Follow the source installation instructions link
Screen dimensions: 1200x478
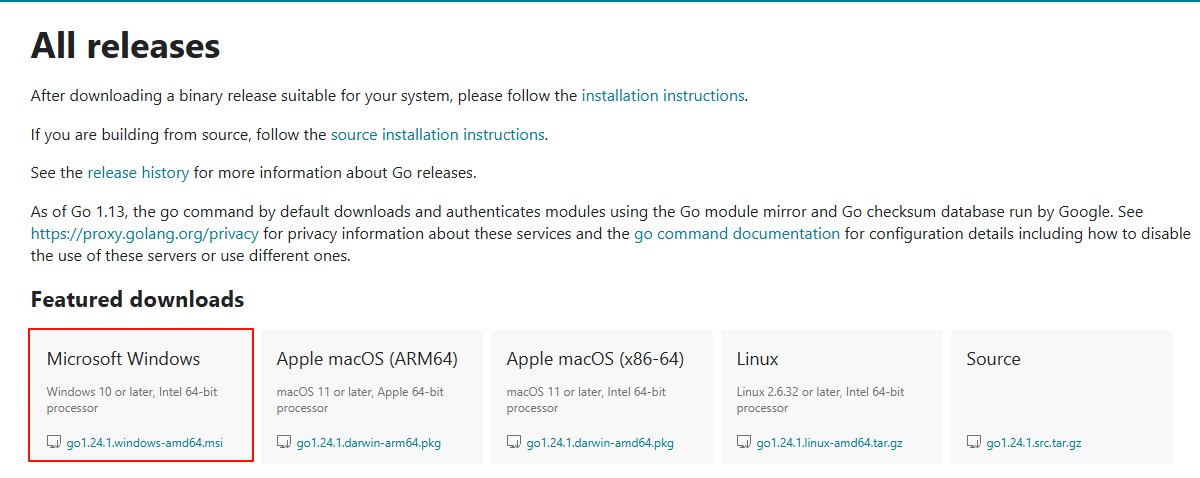pyautogui.click(x=437, y=134)
